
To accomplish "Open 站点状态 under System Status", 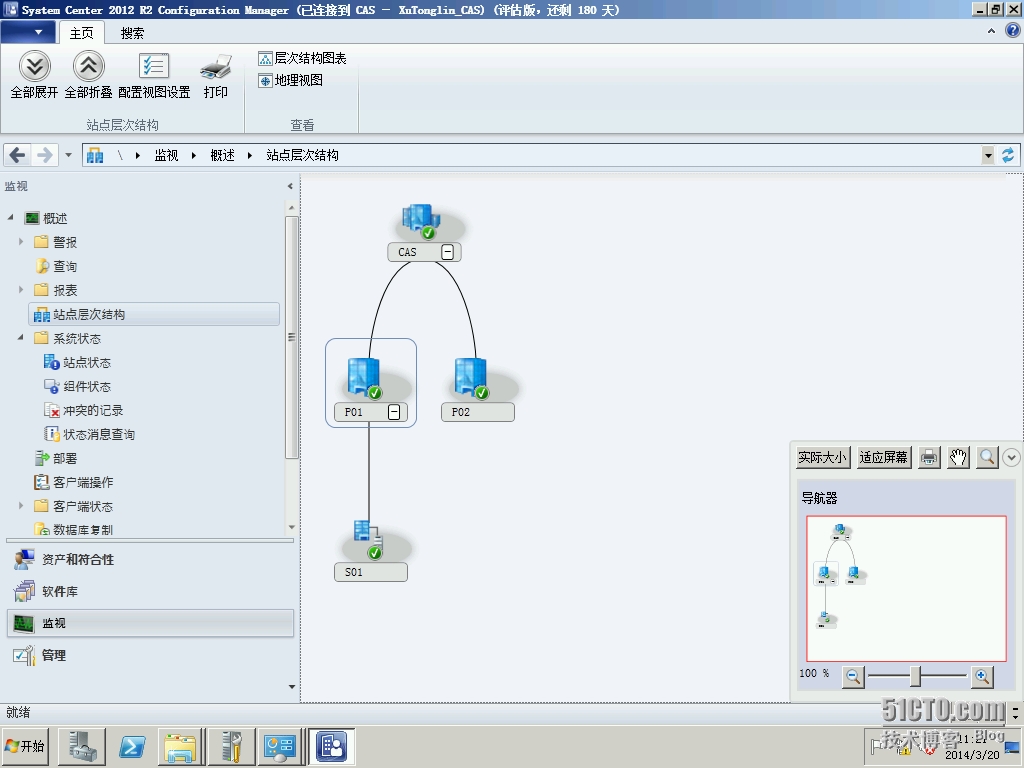I will tap(78, 362).
